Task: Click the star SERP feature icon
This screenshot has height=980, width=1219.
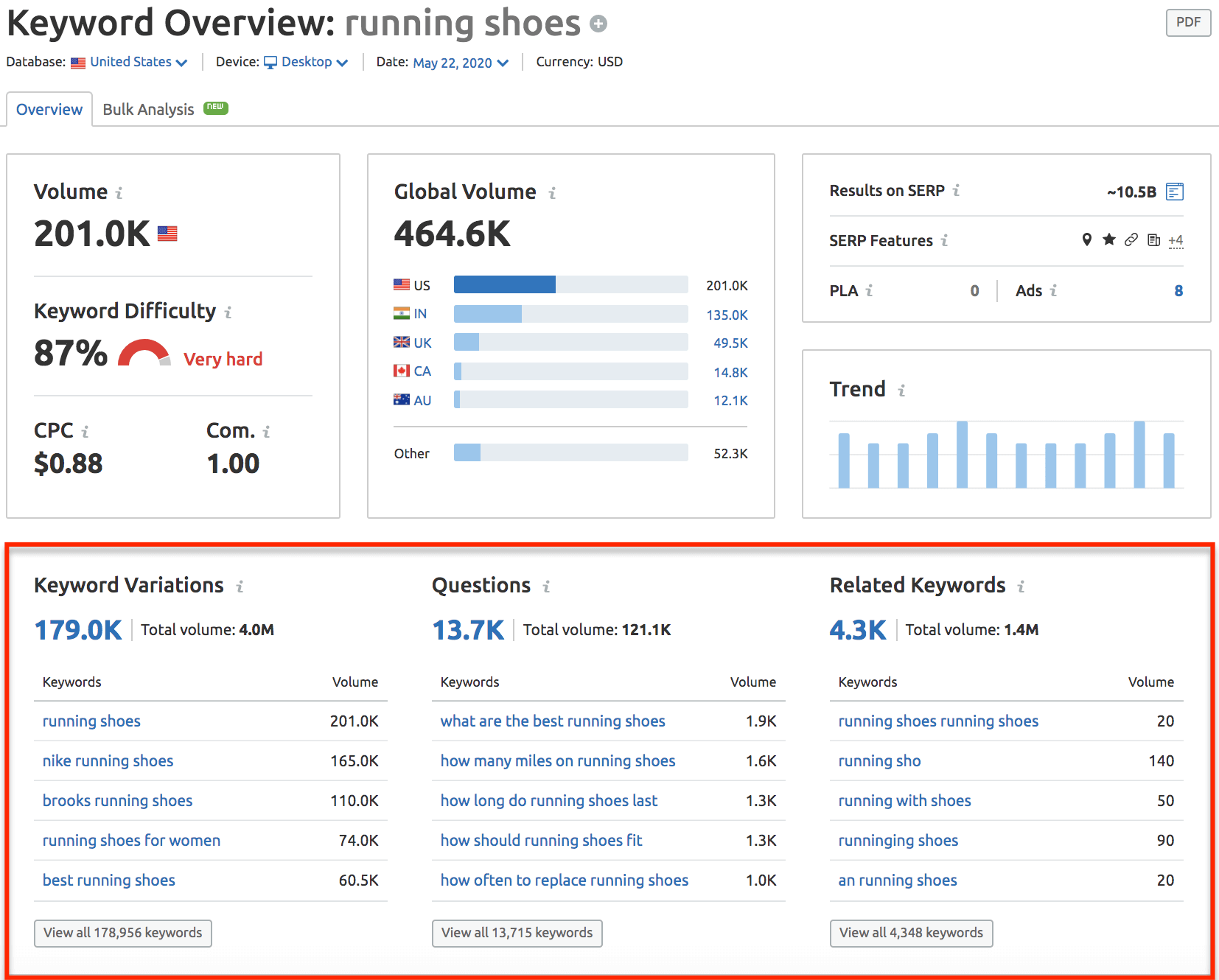Action: pos(1108,239)
